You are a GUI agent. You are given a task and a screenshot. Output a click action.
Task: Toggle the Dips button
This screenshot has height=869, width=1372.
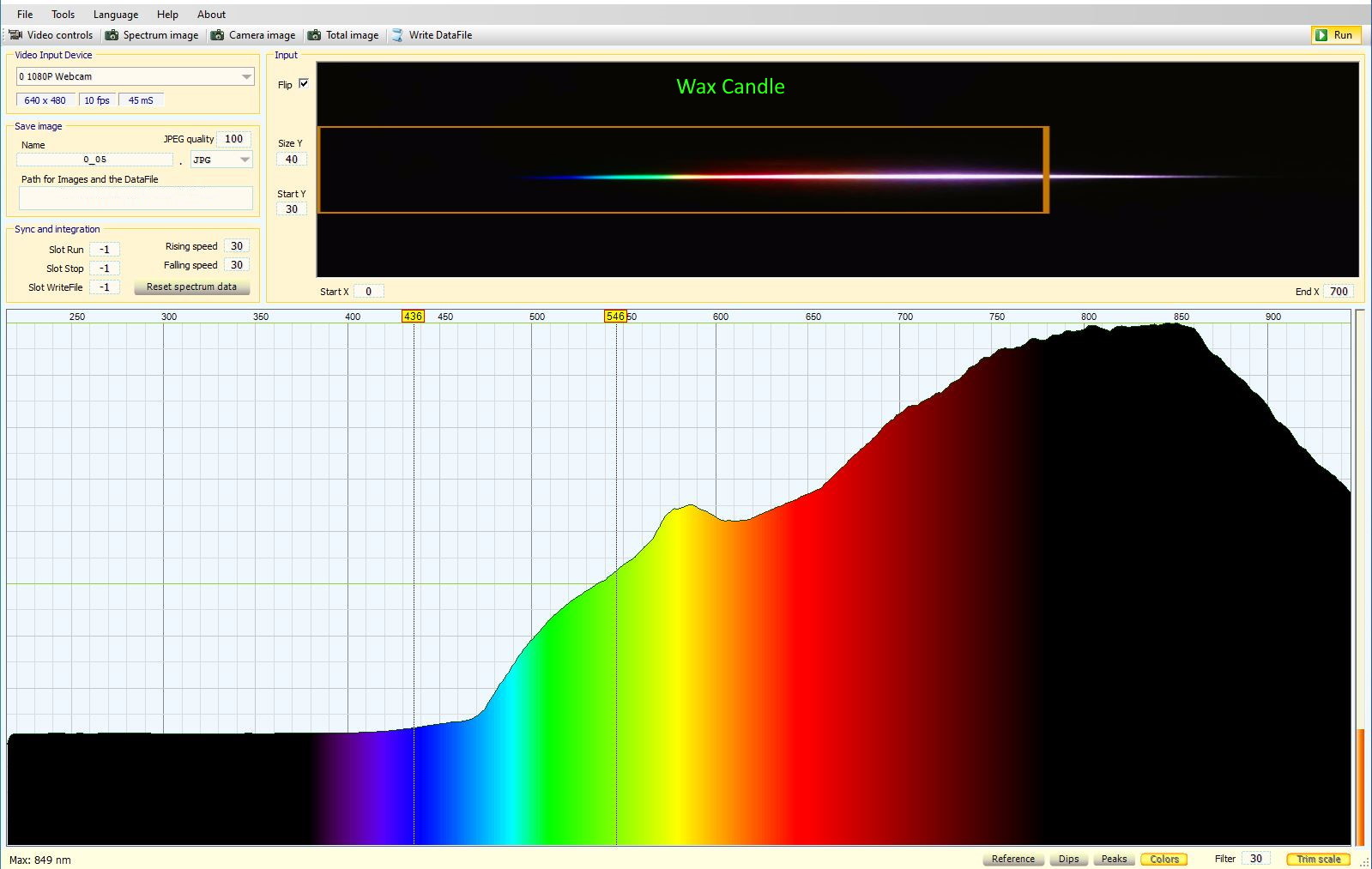click(1069, 859)
